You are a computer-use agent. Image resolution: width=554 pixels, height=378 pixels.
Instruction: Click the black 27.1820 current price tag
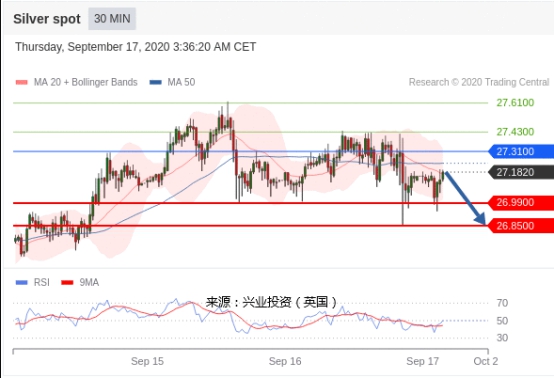(521, 172)
